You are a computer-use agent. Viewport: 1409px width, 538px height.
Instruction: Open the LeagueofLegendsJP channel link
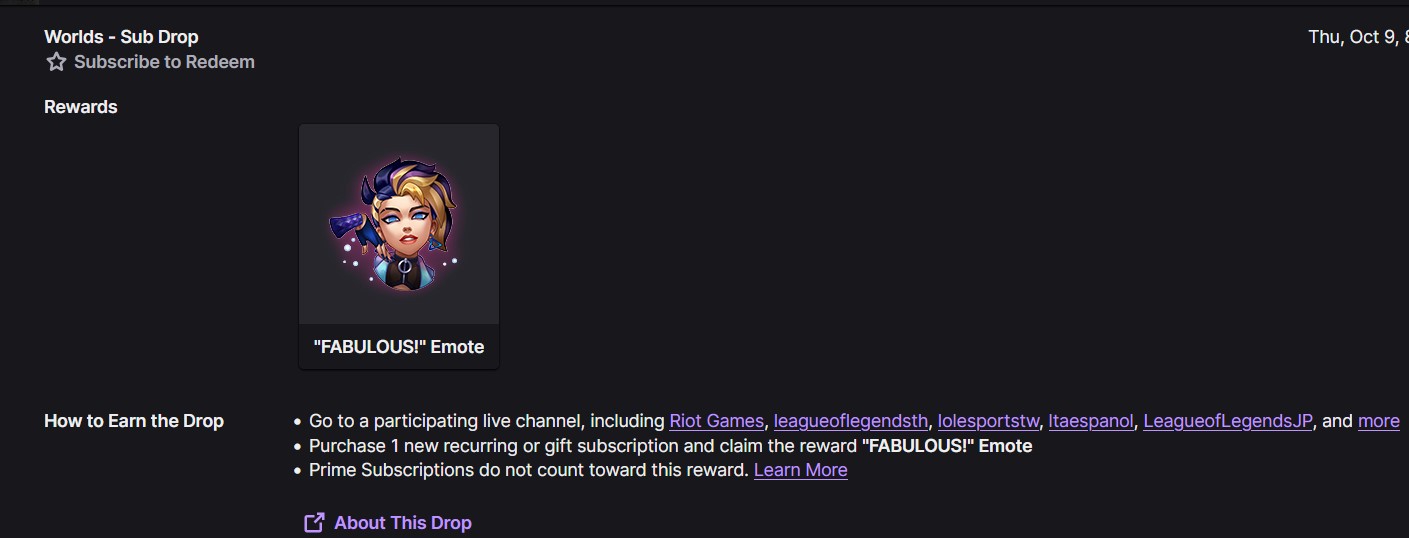click(1228, 421)
